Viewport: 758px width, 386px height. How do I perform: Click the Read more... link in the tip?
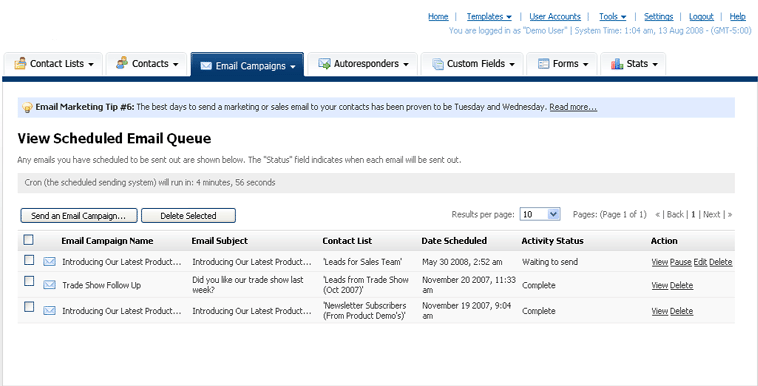(573, 107)
